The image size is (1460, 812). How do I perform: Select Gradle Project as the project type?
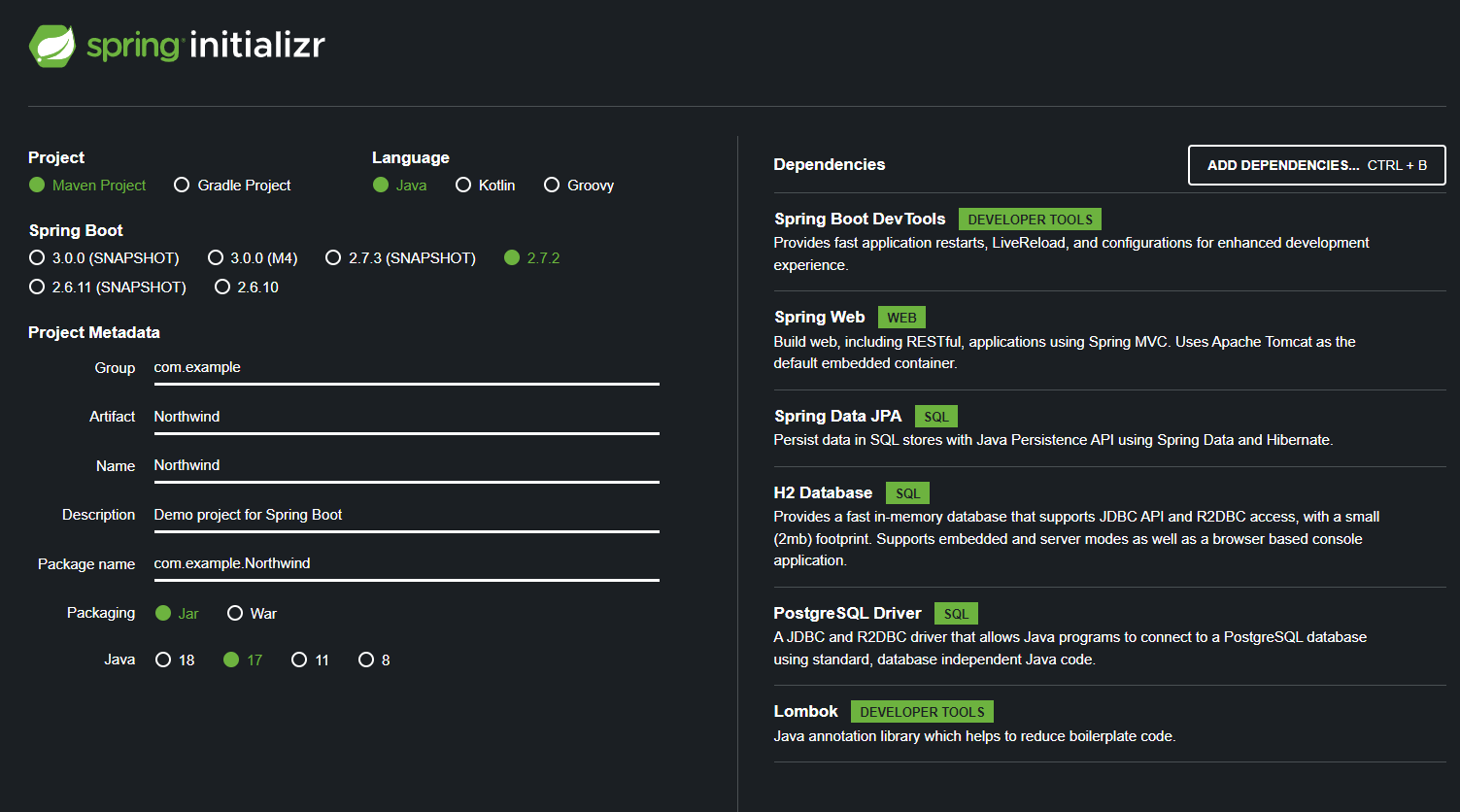pyautogui.click(x=182, y=185)
